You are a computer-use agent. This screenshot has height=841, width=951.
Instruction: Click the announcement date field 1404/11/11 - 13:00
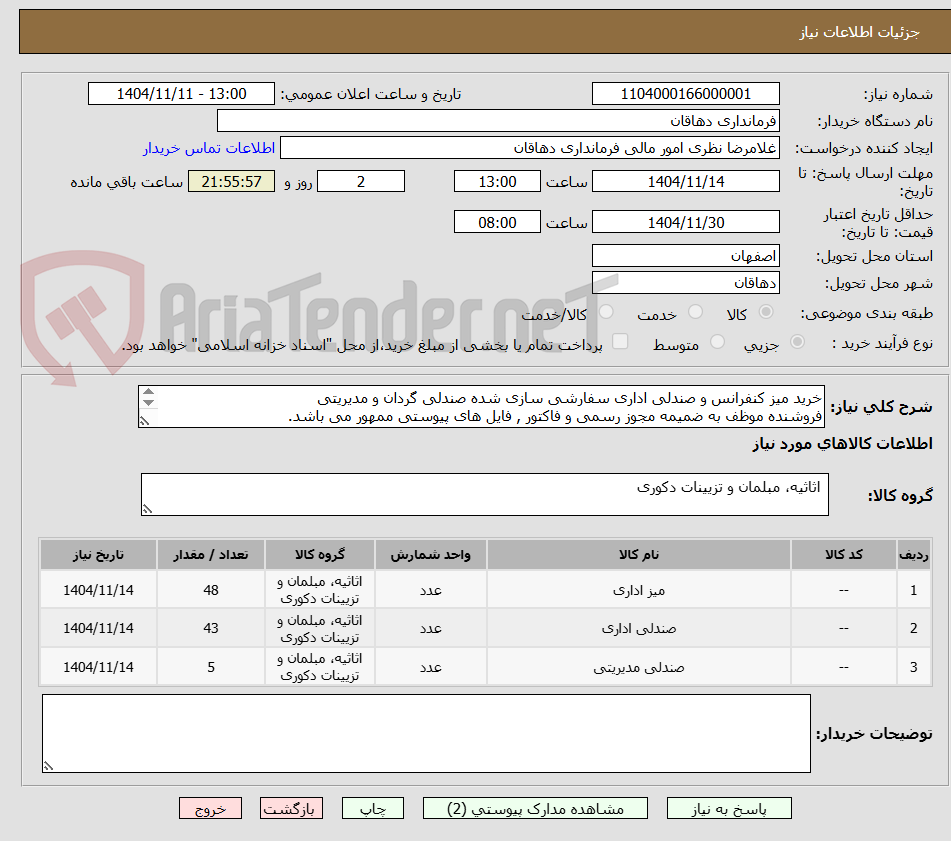(x=181, y=94)
